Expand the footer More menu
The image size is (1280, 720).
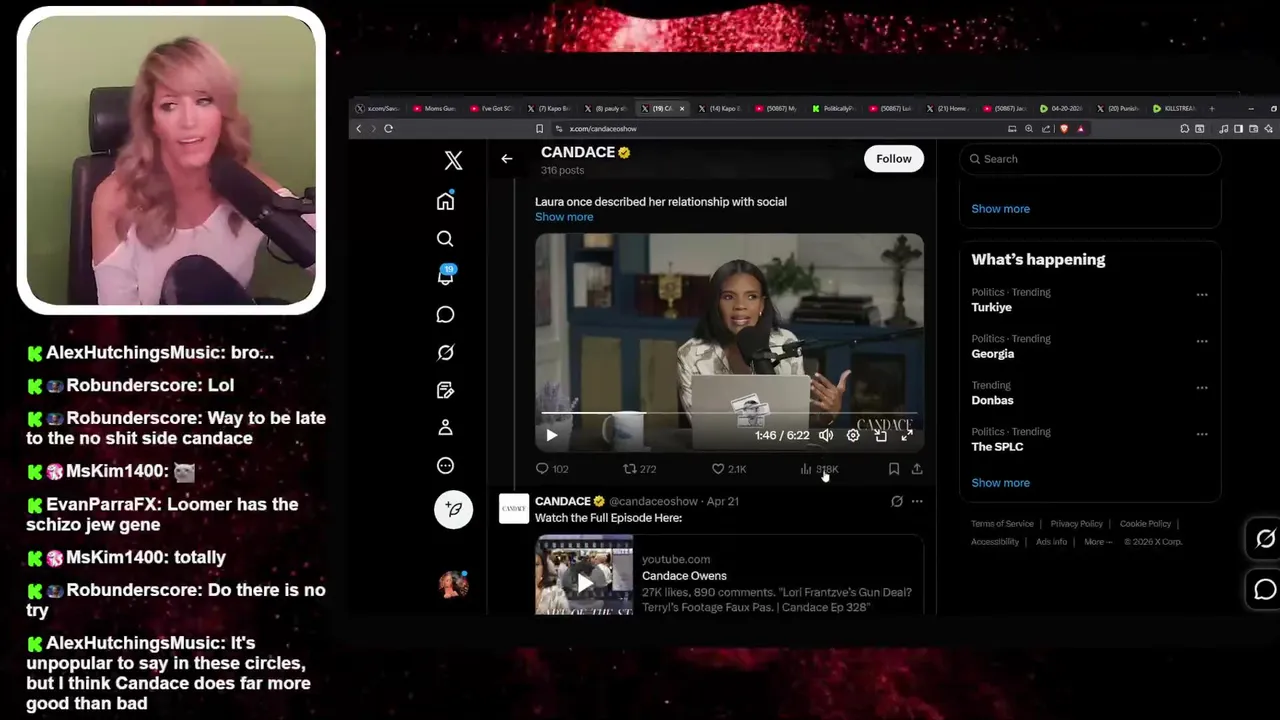[1098, 542]
